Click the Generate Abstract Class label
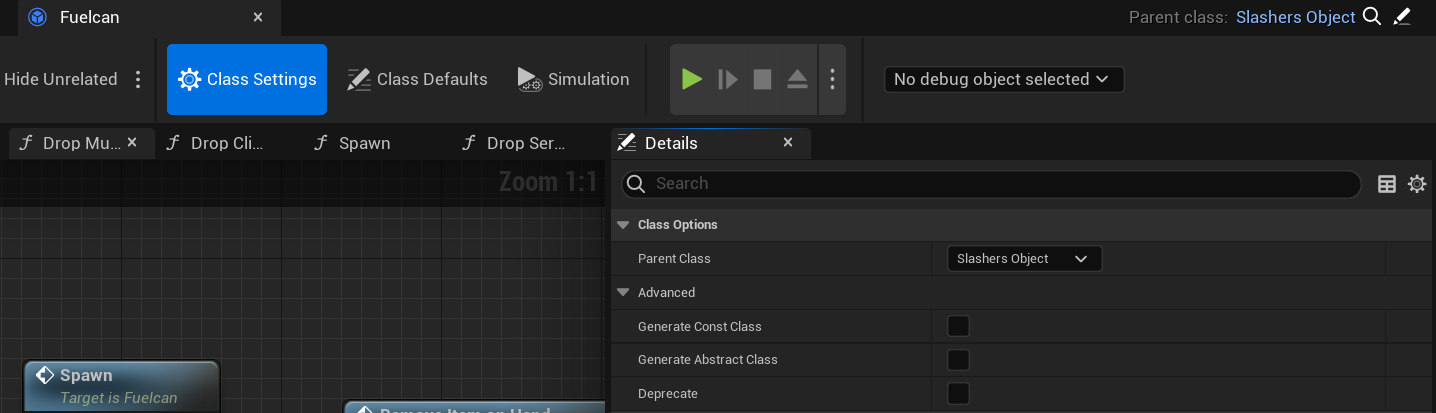 tap(708, 360)
